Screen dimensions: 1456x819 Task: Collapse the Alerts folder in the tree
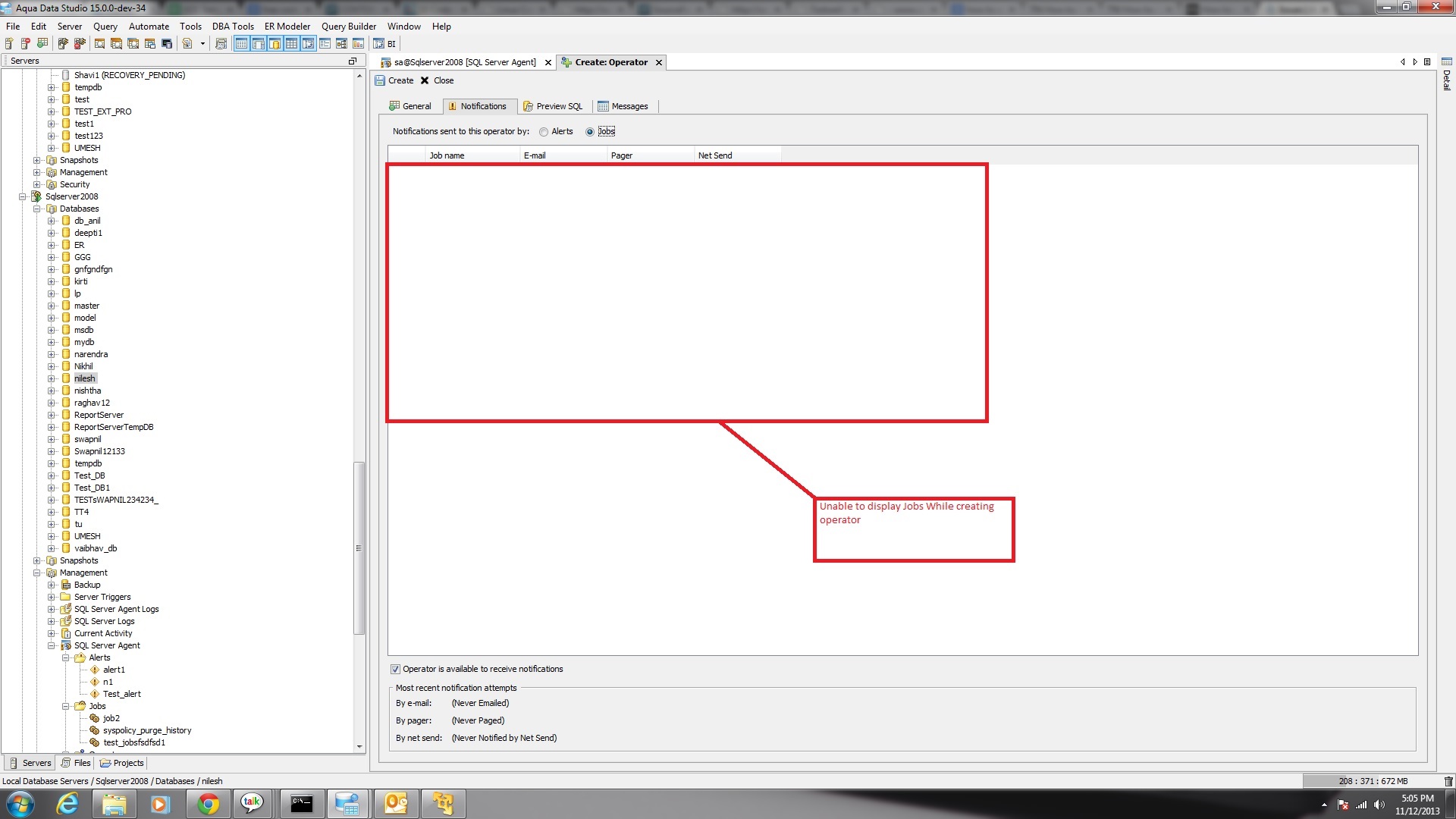point(65,657)
